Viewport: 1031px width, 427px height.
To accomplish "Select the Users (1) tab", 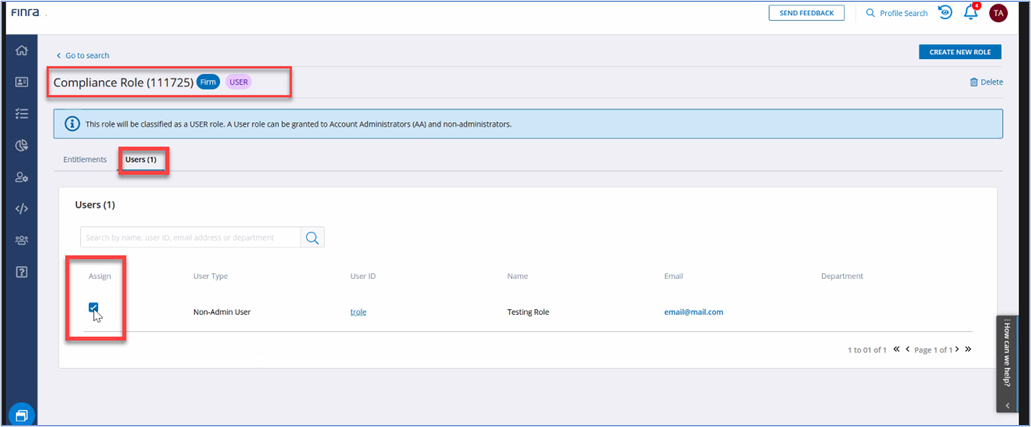I will pos(140,159).
